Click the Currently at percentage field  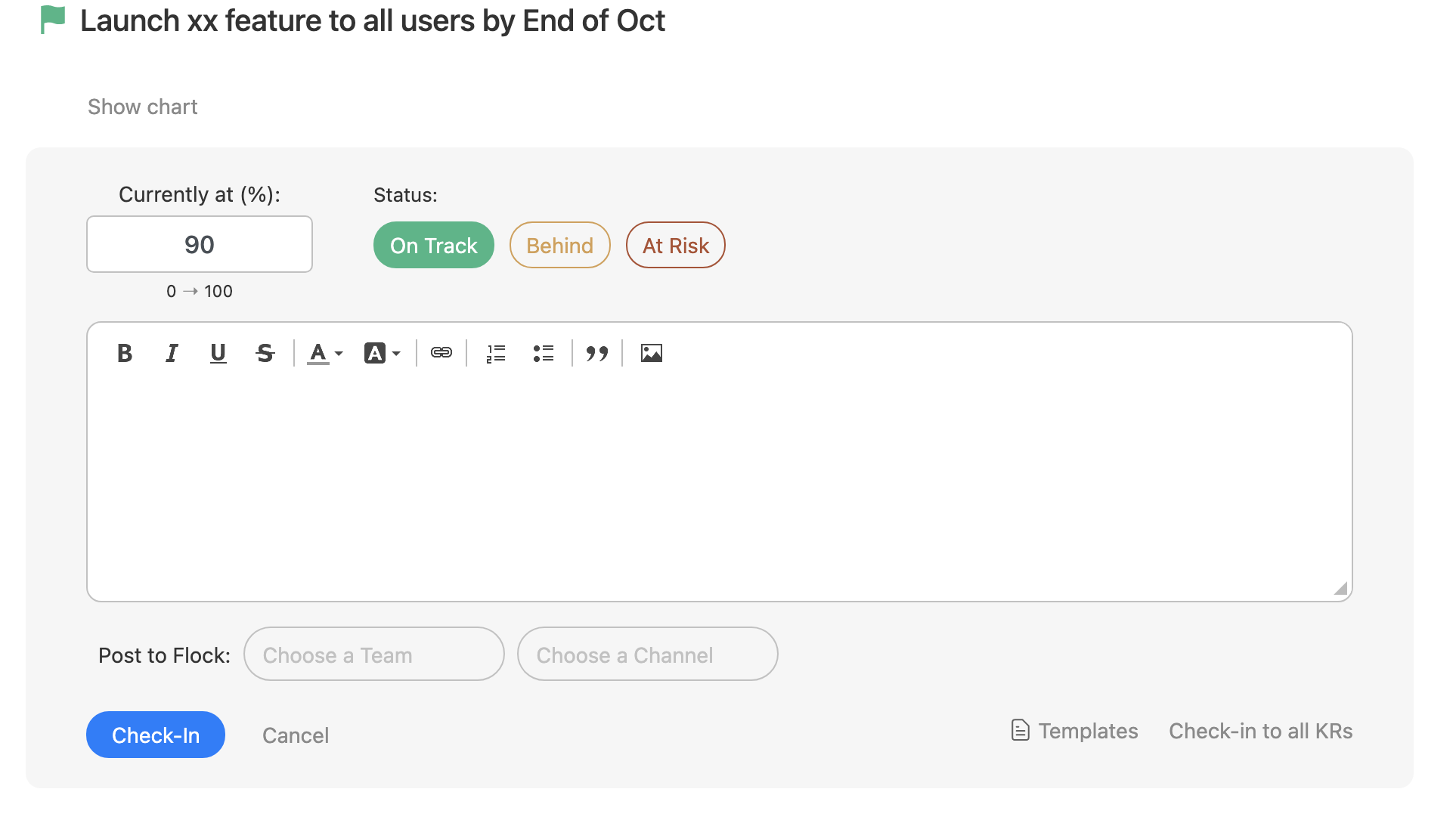(x=200, y=244)
